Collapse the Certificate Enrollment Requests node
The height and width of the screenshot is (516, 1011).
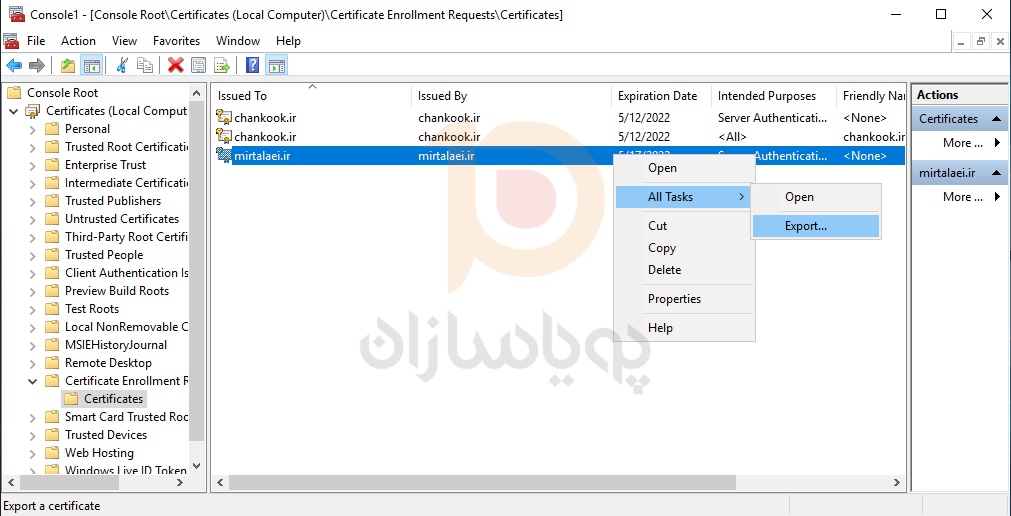pos(32,381)
